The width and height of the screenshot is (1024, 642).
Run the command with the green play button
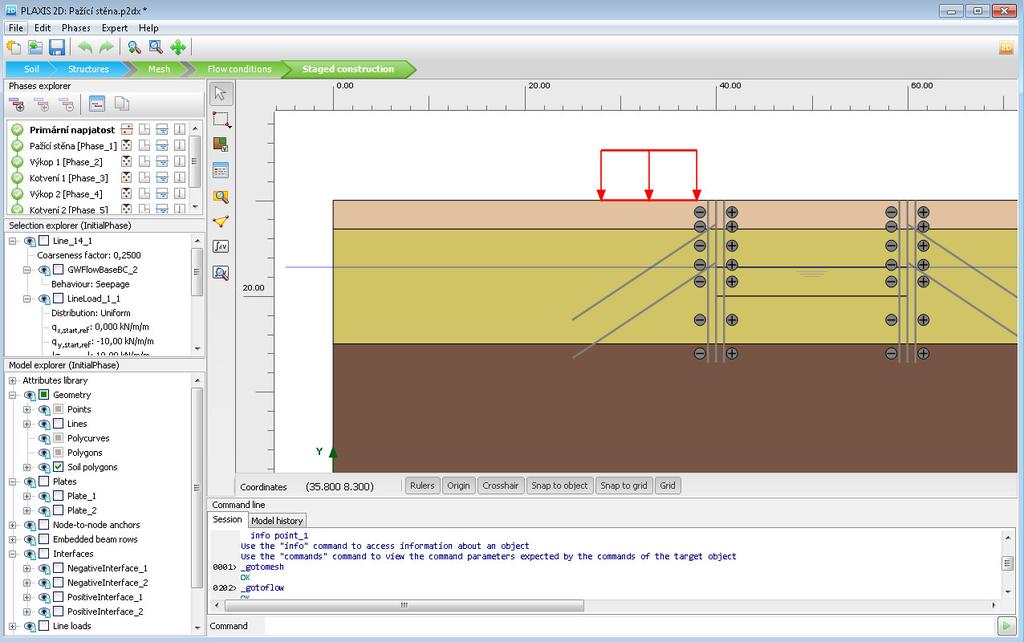point(1006,626)
